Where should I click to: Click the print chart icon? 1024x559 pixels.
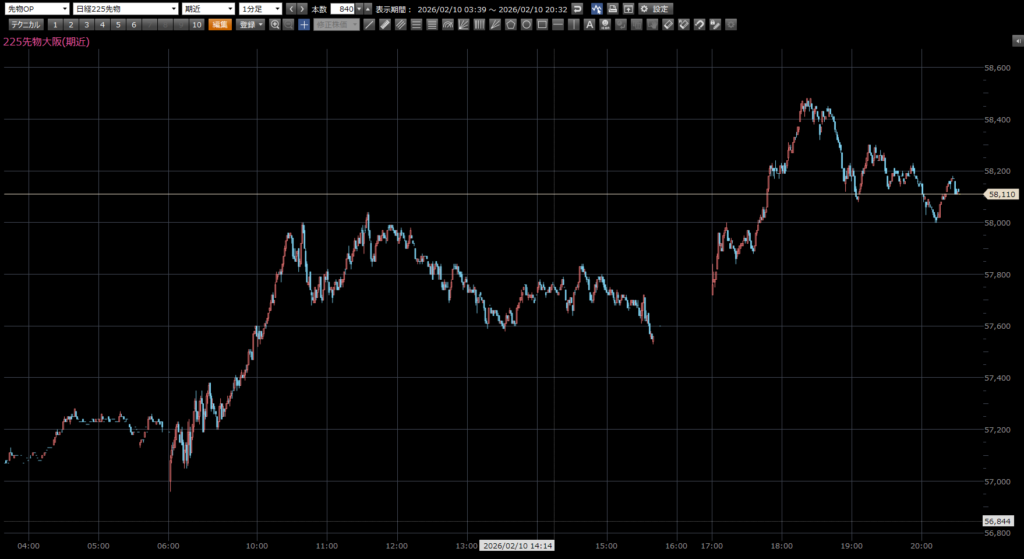coord(612,8)
